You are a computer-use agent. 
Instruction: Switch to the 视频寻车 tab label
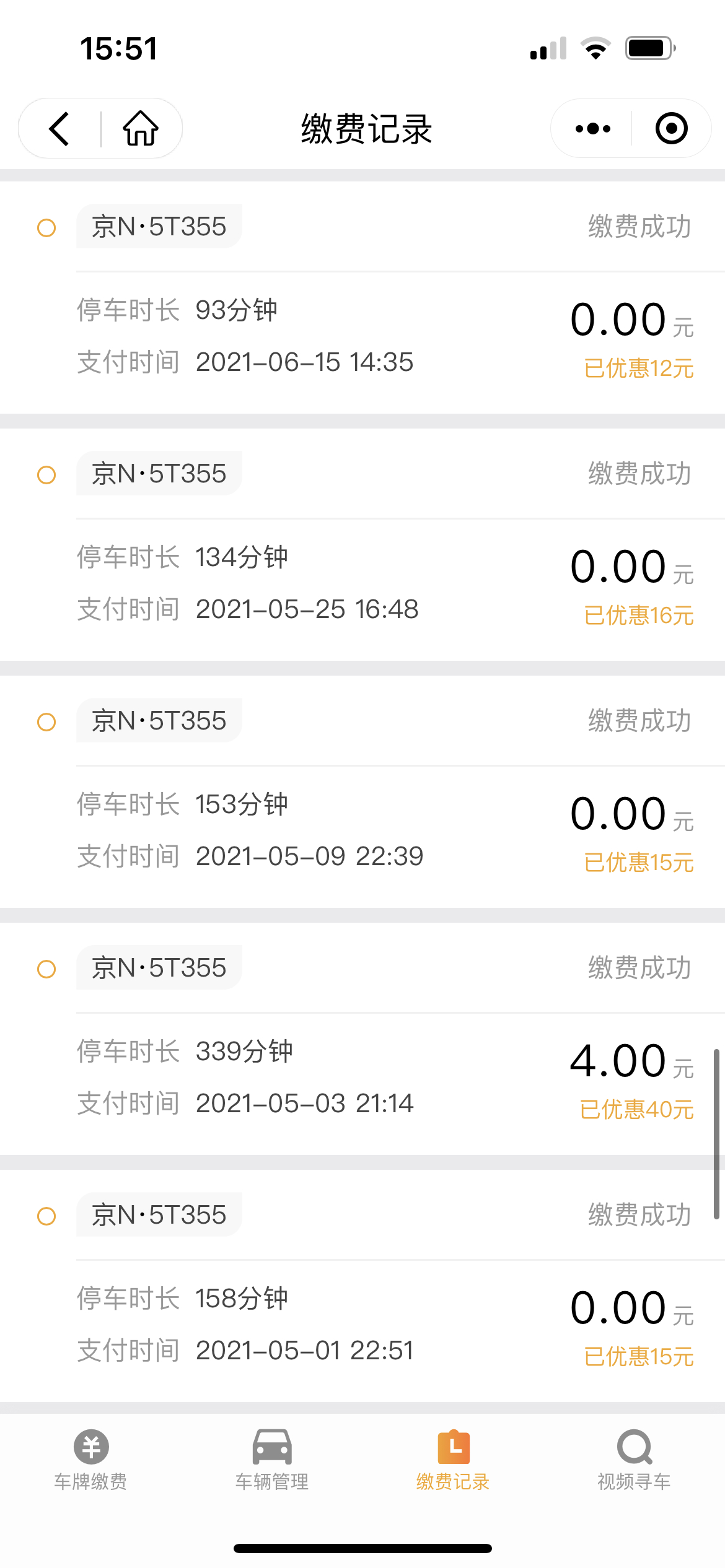[x=634, y=1482]
